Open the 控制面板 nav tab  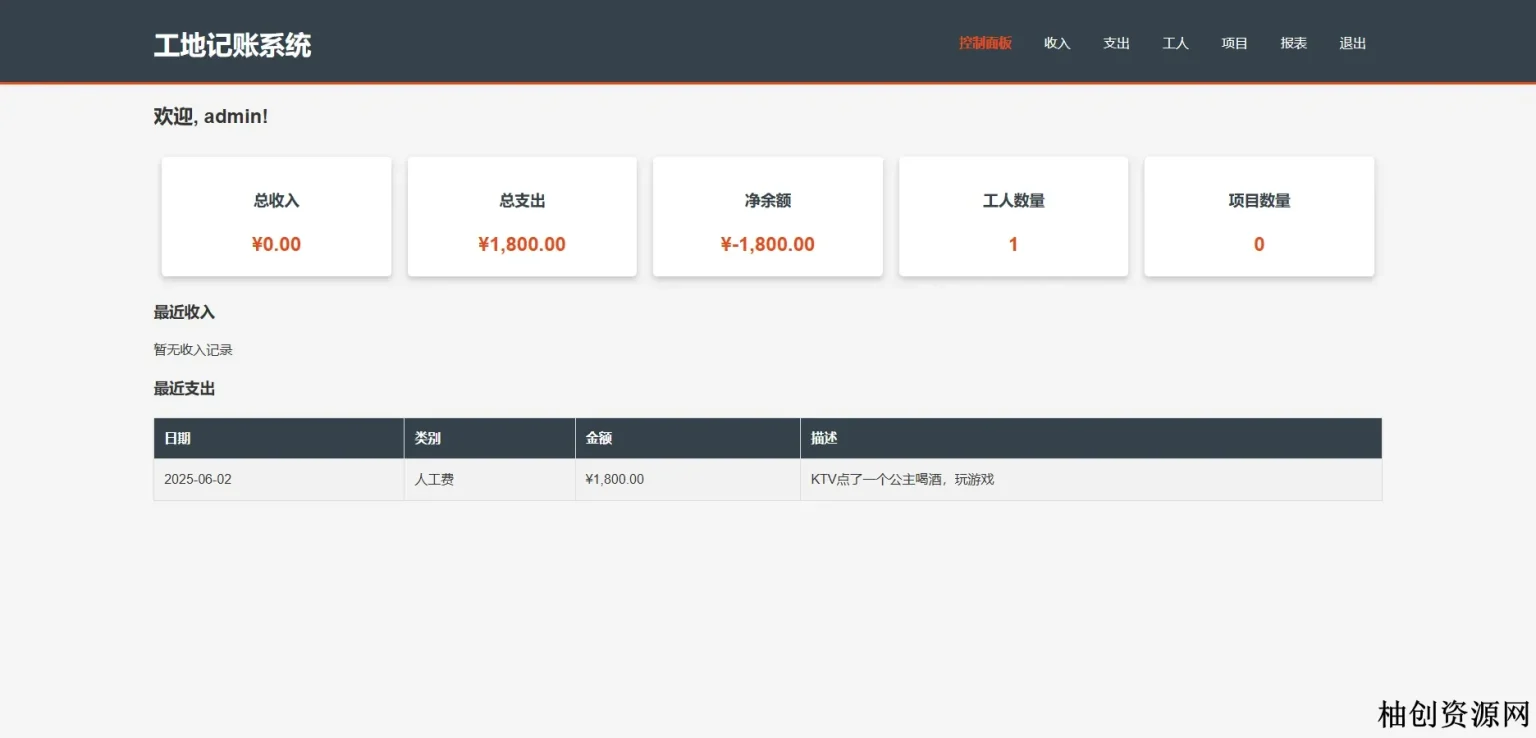pos(985,43)
